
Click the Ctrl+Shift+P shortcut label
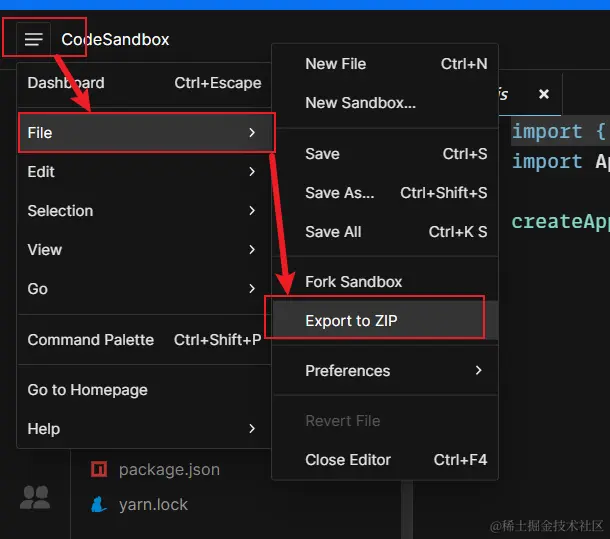pyautogui.click(x=217, y=340)
